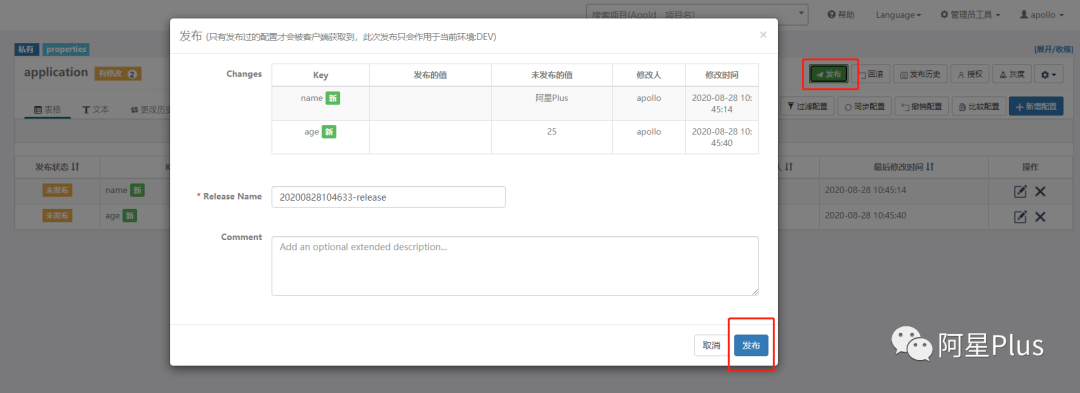Click the blue 发布 button in dialog footer
Image resolution: width=1080 pixels, height=393 pixels.
point(751,346)
